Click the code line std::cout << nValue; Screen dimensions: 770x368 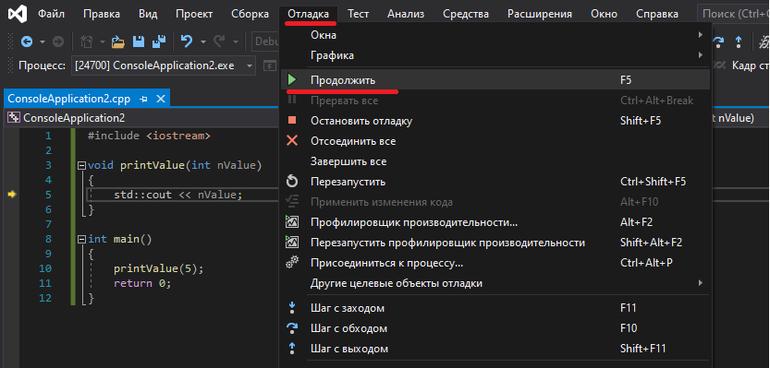click(x=178, y=195)
